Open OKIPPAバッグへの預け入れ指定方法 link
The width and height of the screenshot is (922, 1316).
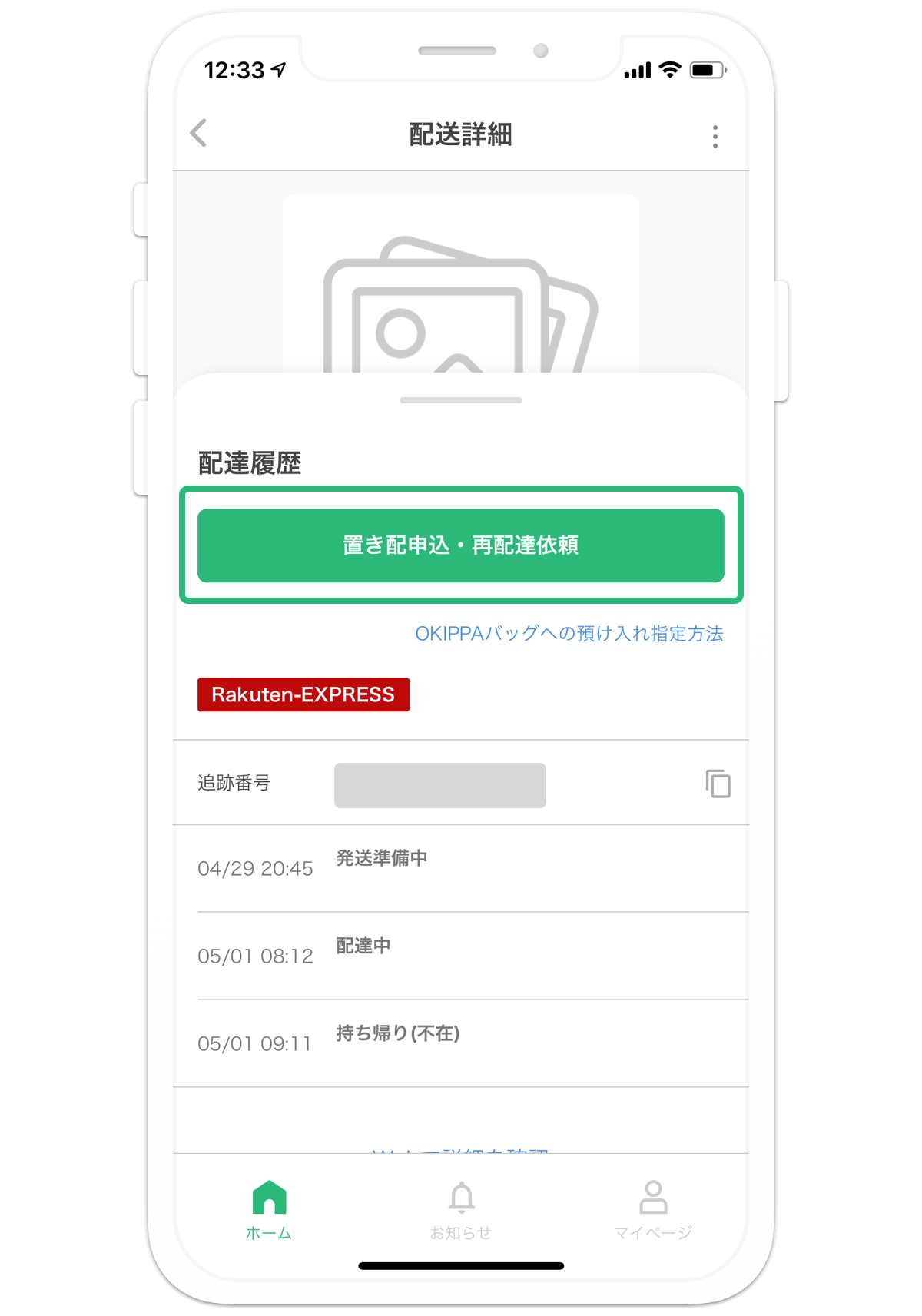point(569,634)
